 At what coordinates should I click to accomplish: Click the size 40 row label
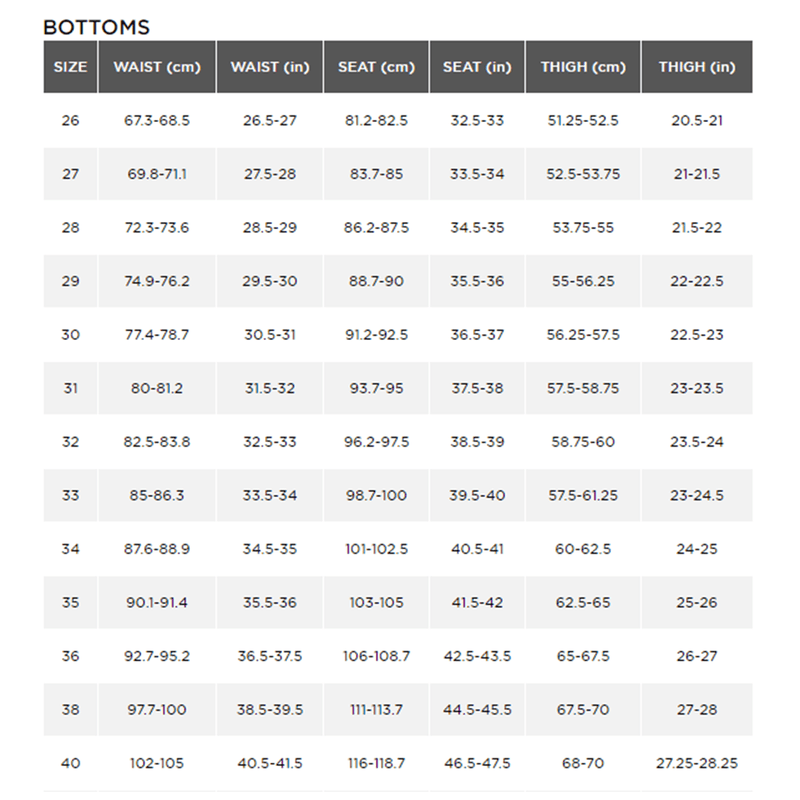(x=70, y=763)
